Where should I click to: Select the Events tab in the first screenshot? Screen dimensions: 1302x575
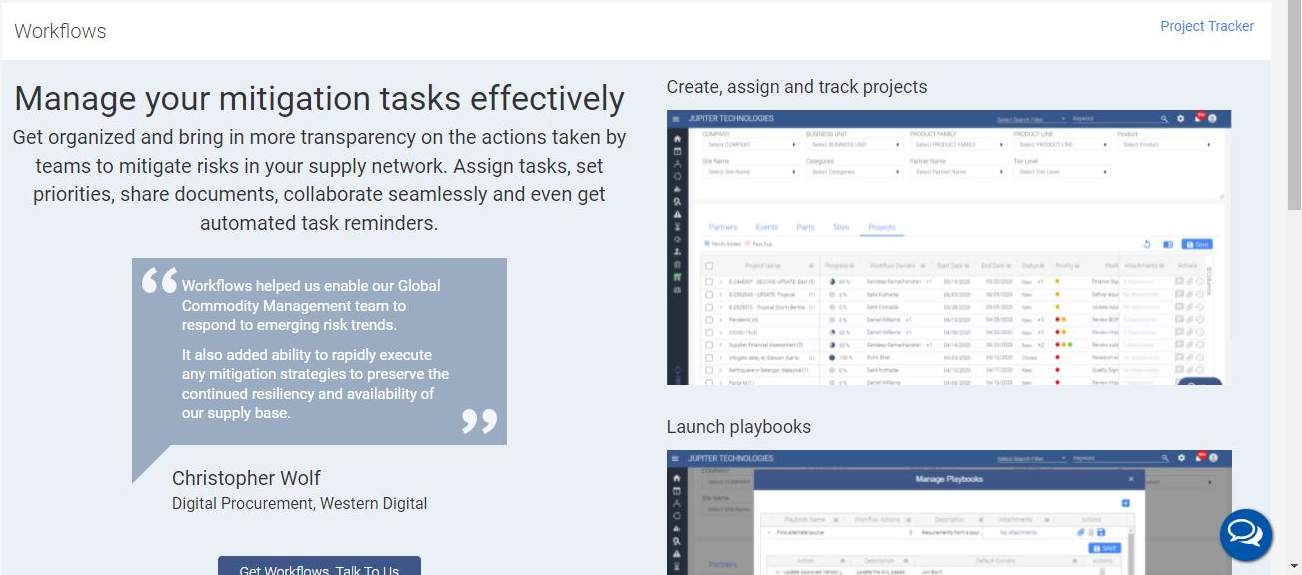[767, 227]
